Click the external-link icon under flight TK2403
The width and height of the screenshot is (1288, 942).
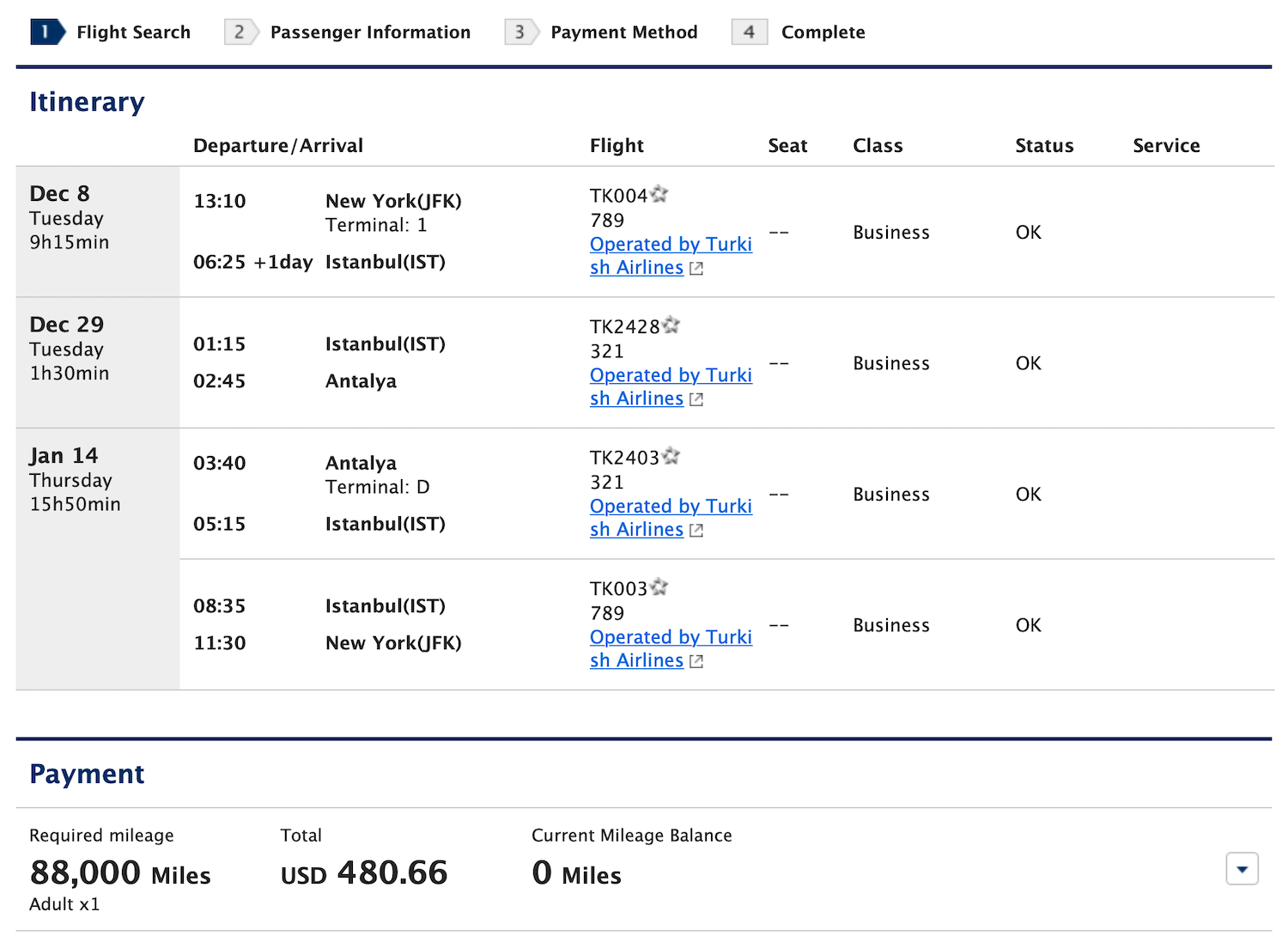(696, 530)
